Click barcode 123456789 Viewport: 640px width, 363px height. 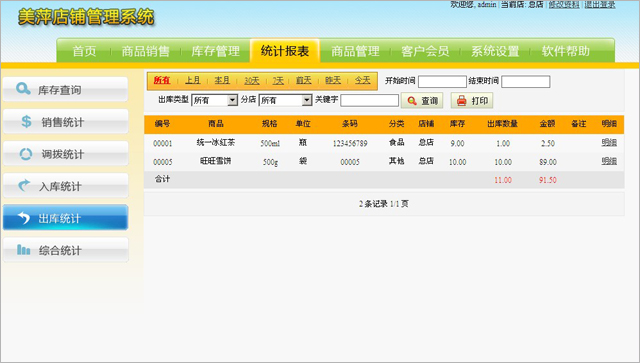click(x=350, y=143)
